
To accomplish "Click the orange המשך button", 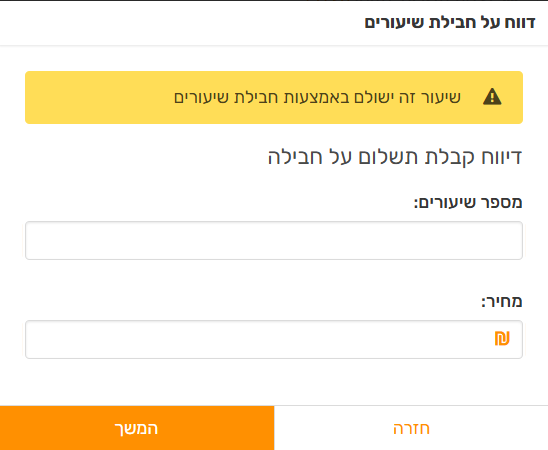I will (137, 428).
